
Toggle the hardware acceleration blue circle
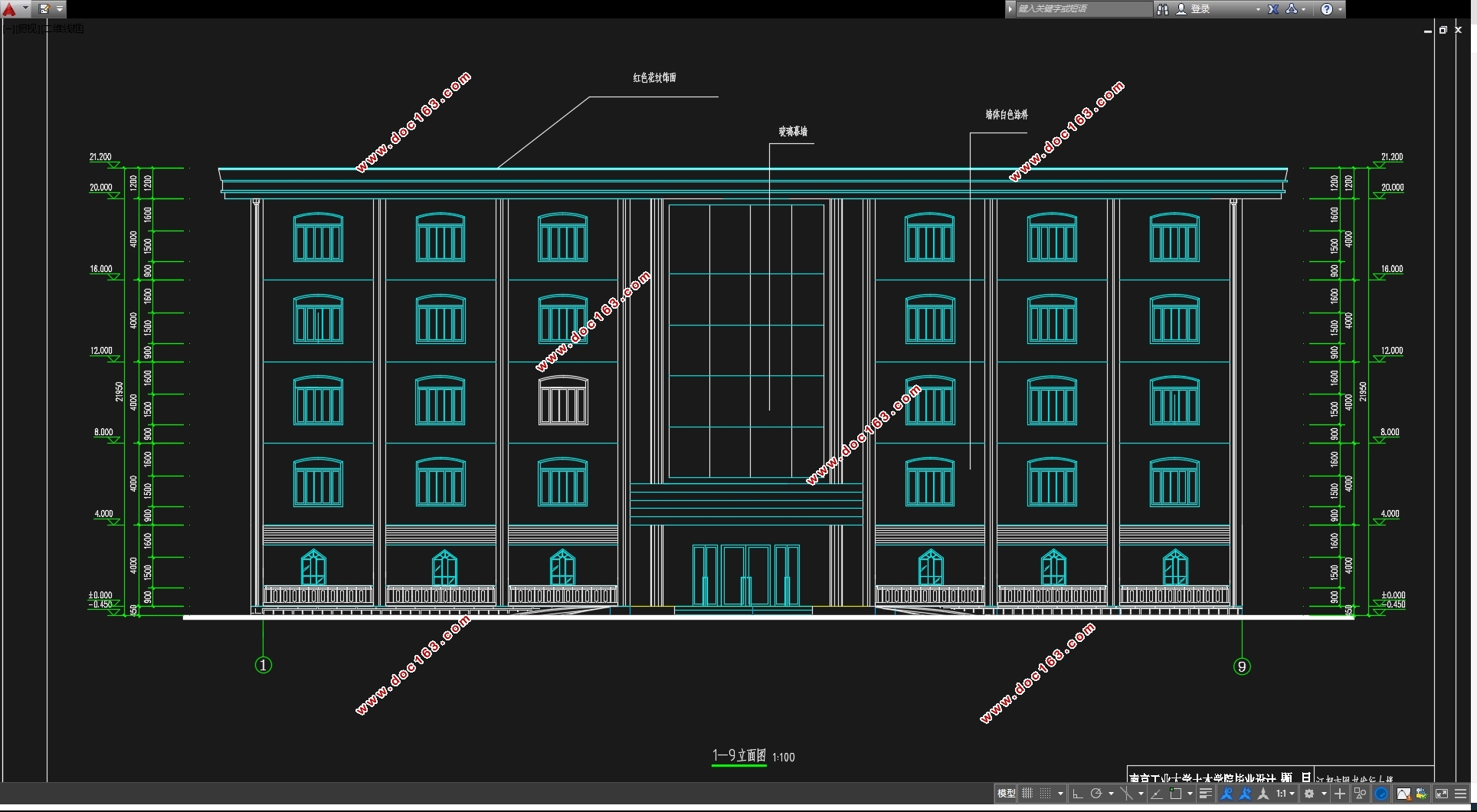pos(1382,794)
